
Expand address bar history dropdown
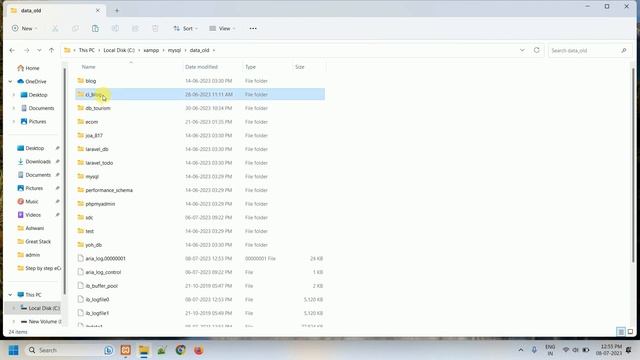point(522,50)
